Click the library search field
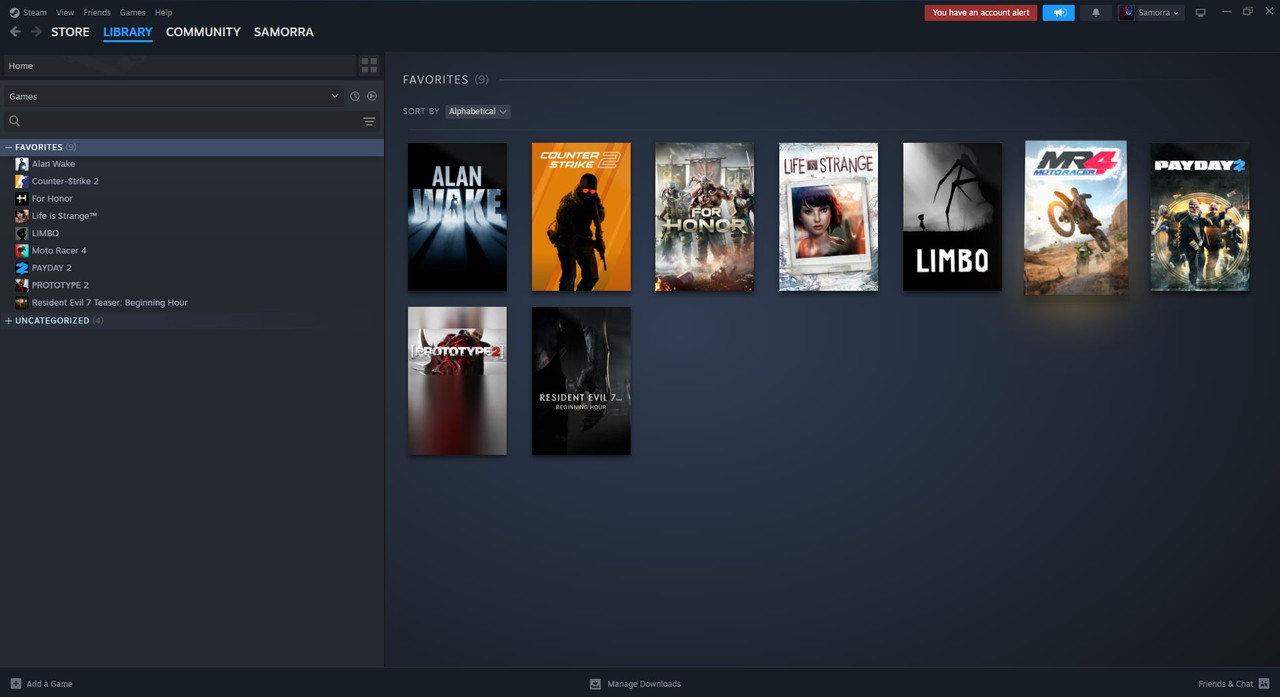 point(190,121)
